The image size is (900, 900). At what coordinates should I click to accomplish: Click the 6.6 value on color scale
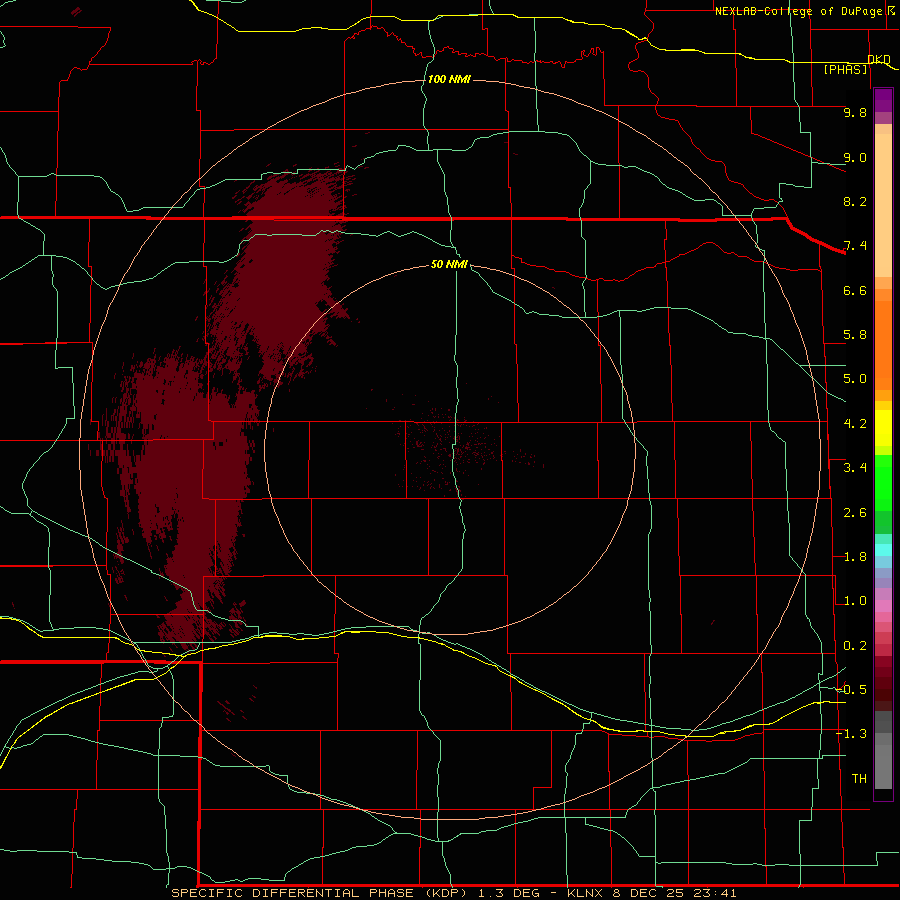855,290
